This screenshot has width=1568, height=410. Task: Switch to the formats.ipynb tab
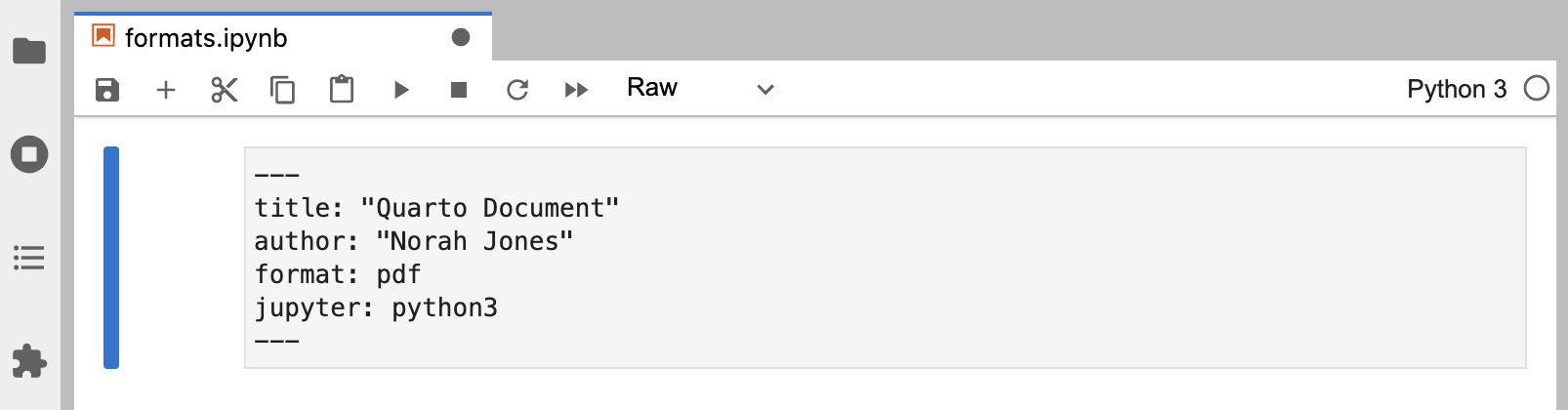point(206,38)
